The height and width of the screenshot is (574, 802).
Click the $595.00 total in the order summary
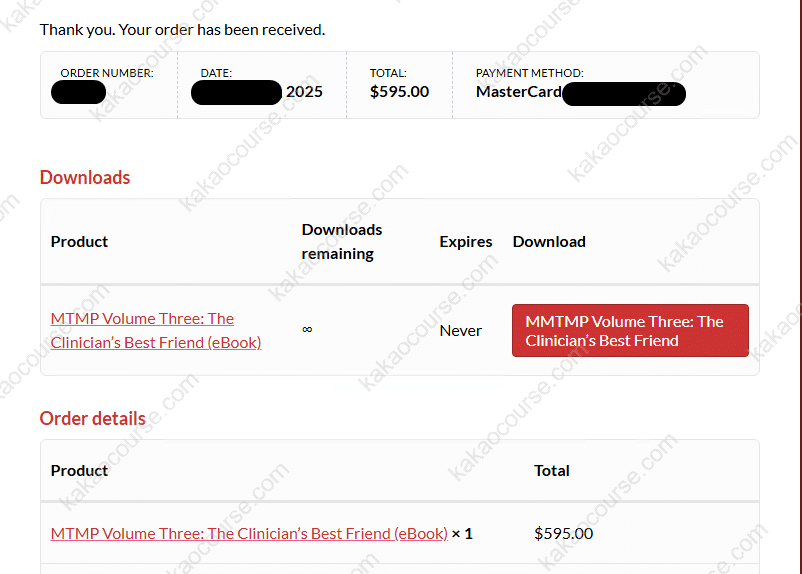pos(399,92)
